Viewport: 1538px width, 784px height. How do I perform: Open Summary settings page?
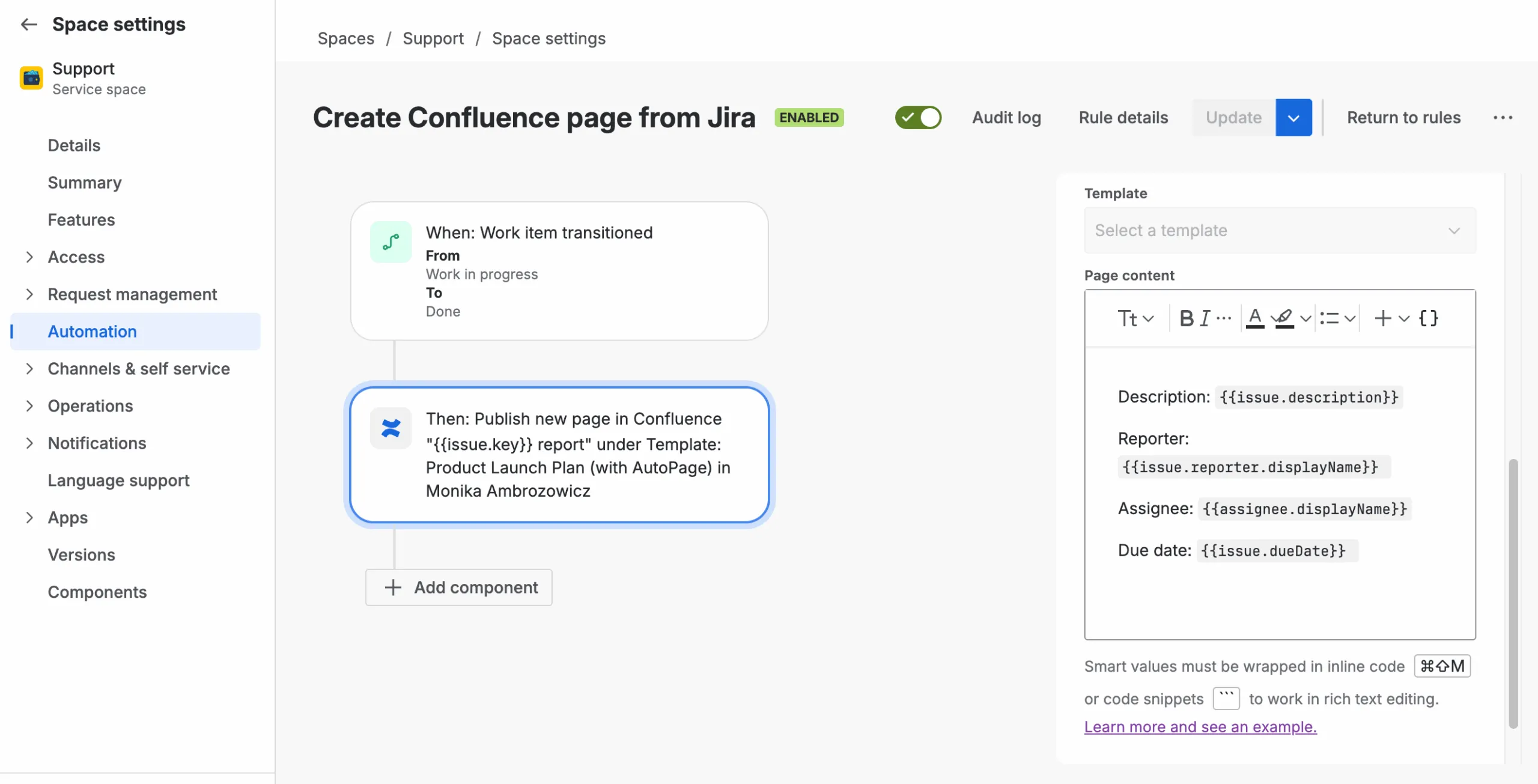point(85,183)
